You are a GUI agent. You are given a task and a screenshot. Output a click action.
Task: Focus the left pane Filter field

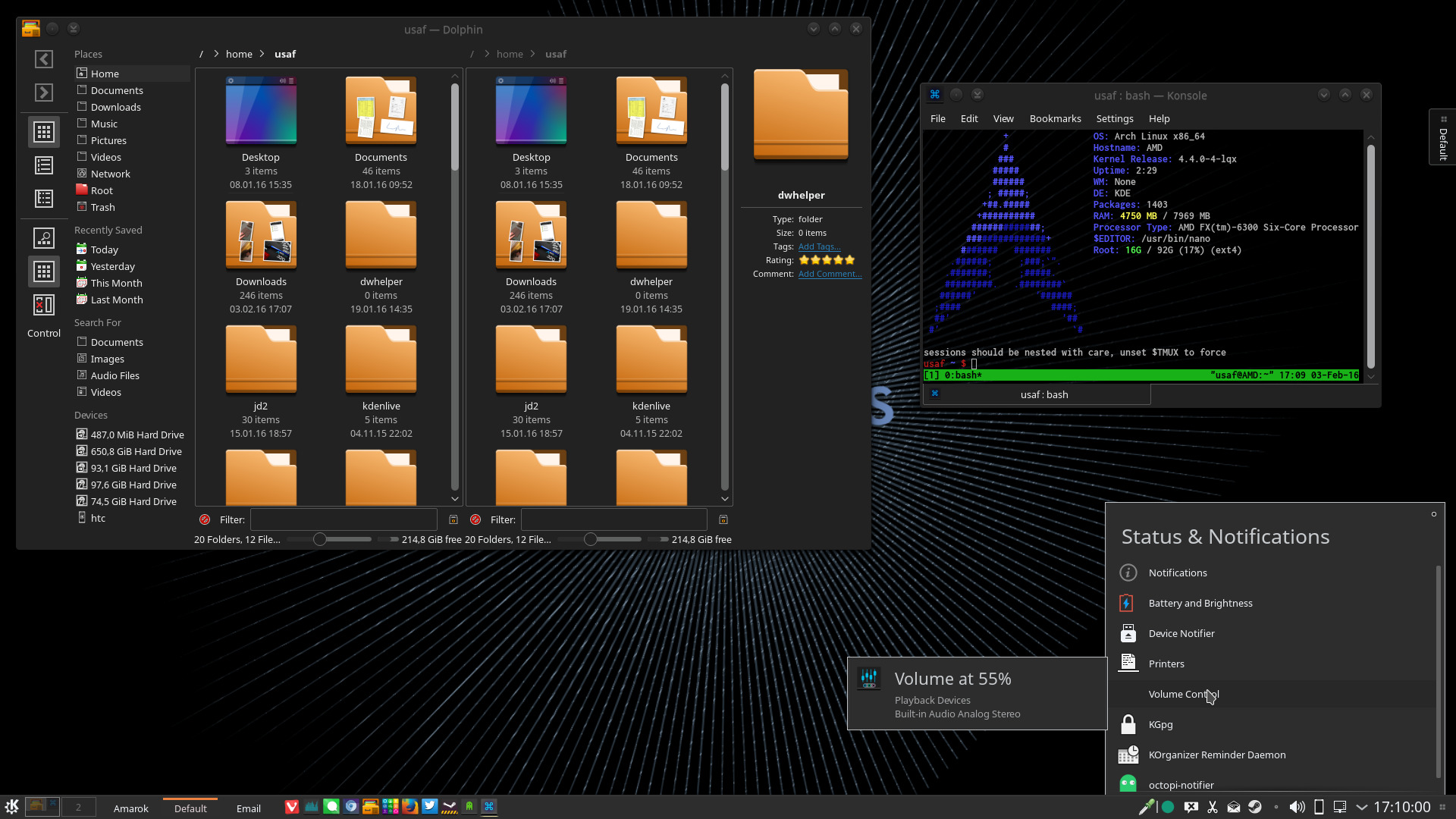click(x=344, y=519)
